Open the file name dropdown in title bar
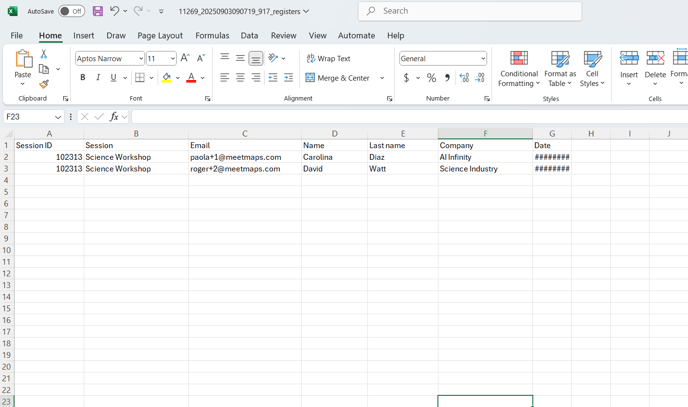This screenshot has width=688, height=407. point(306,11)
